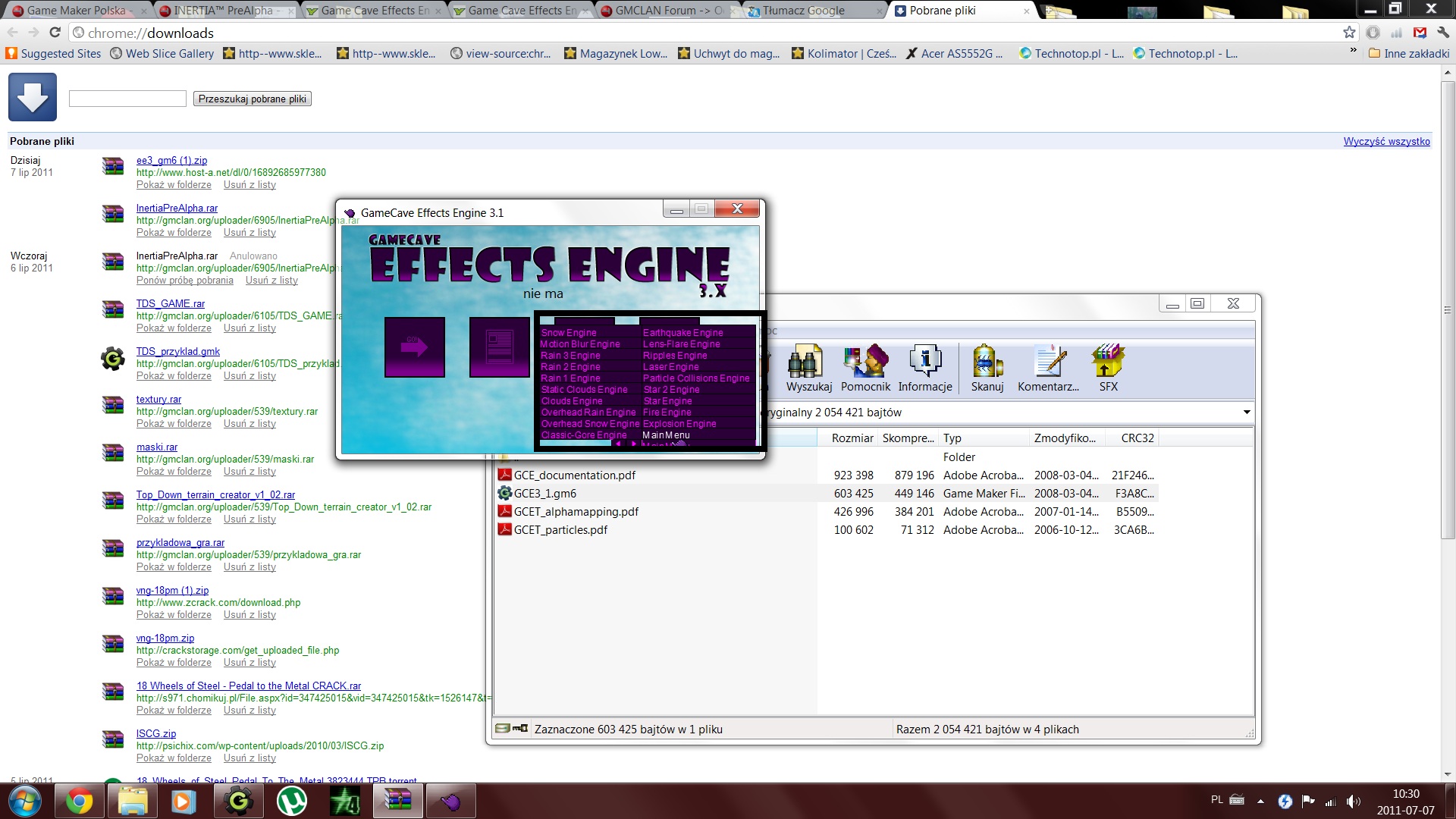Expand the WinRAR archive path dropdown
The image size is (1456, 819).
(1246, 413)
